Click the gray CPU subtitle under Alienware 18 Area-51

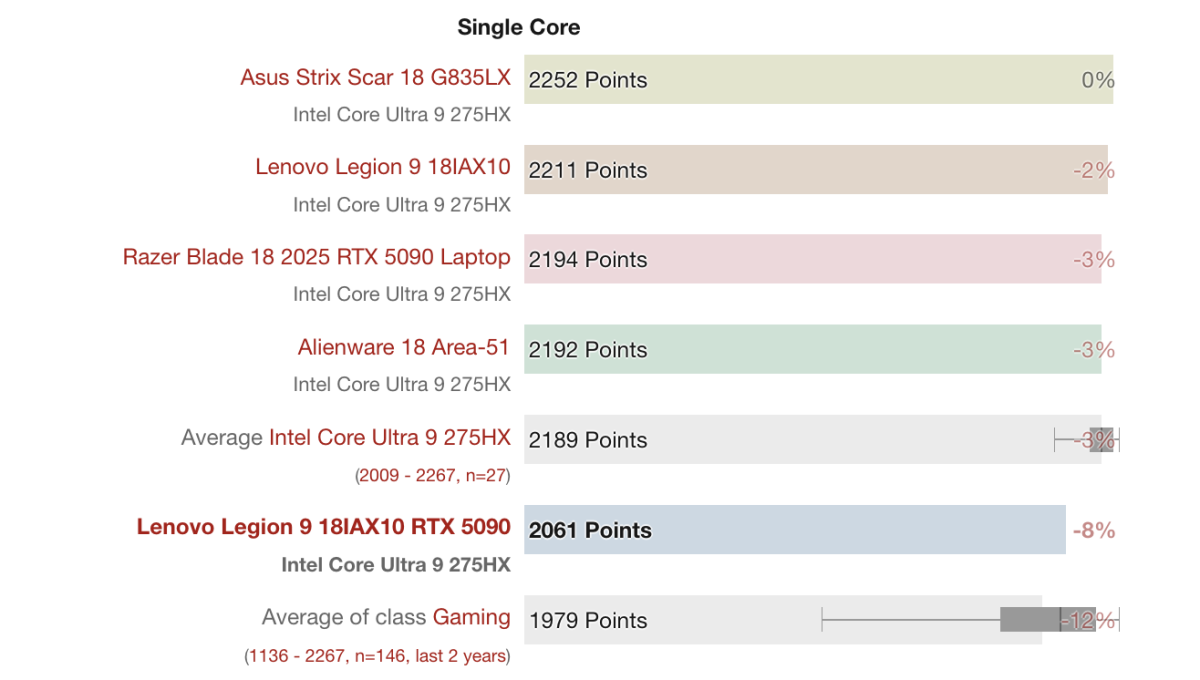(x=401, y=384)
